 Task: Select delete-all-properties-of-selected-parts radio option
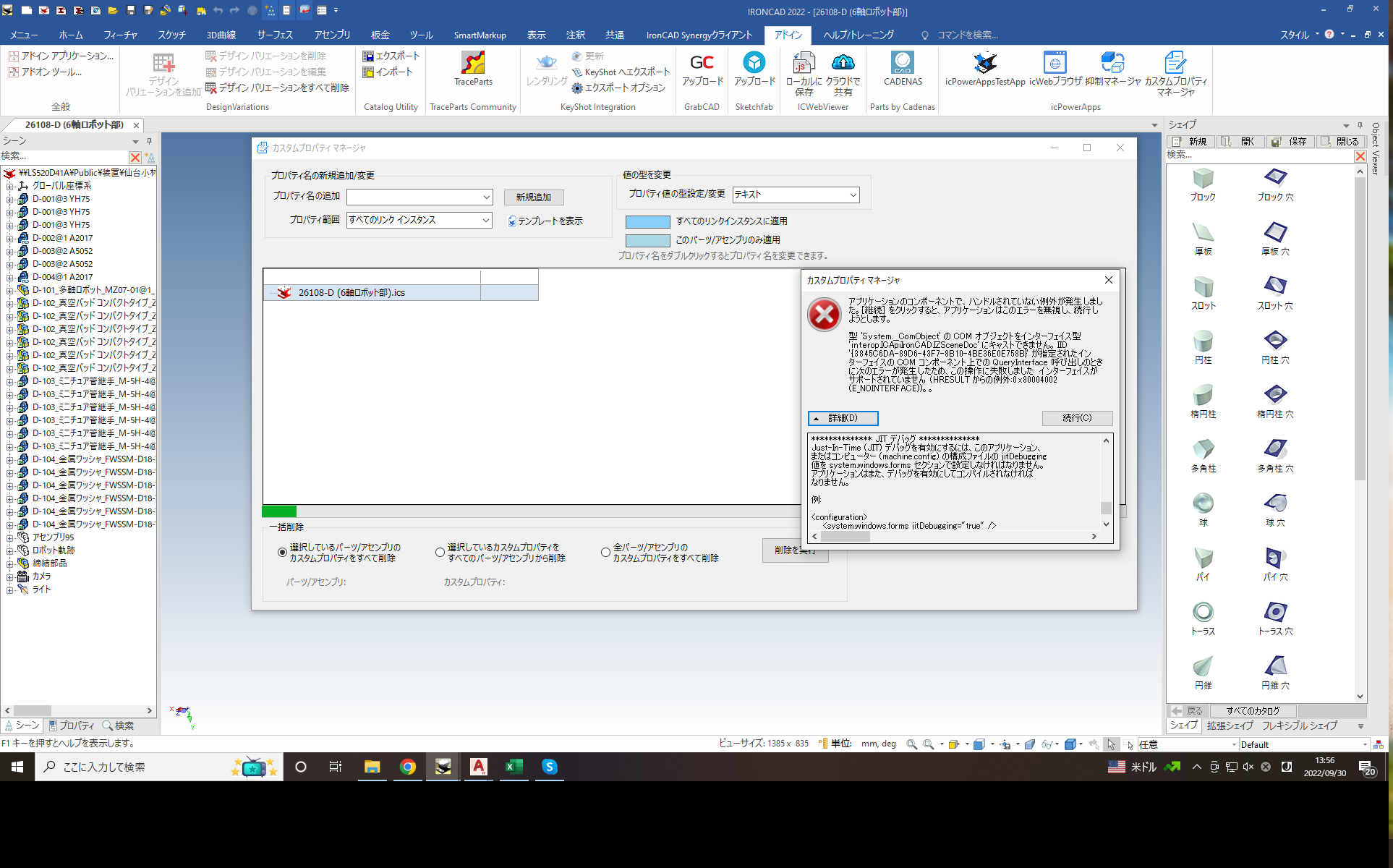tap(282, 553)
